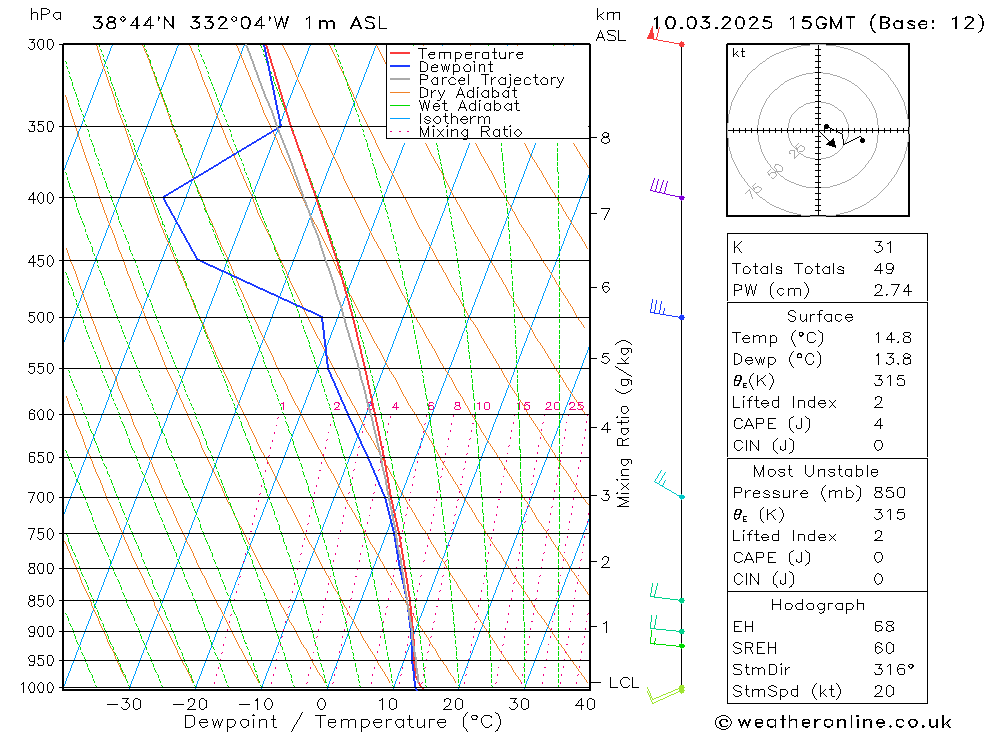Click the StmSpd (kt) value 20
Viewport: 1000px width, 733px height.
coord(884,692)
